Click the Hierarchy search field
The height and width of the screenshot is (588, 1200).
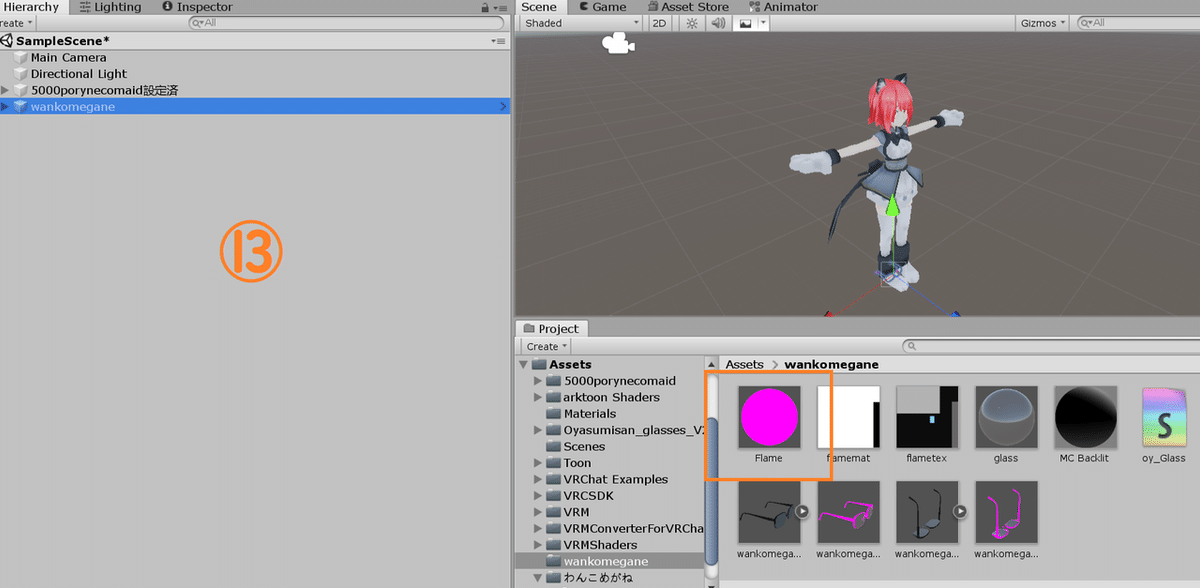[348, 23]
